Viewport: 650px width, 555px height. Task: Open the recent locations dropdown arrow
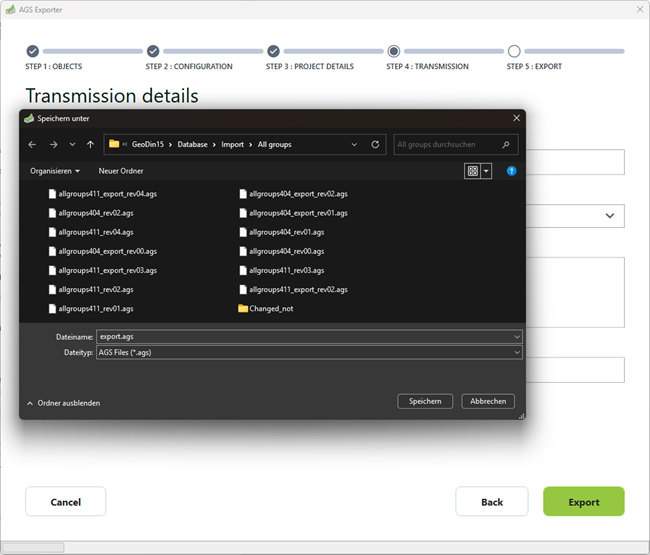point(72,144)
